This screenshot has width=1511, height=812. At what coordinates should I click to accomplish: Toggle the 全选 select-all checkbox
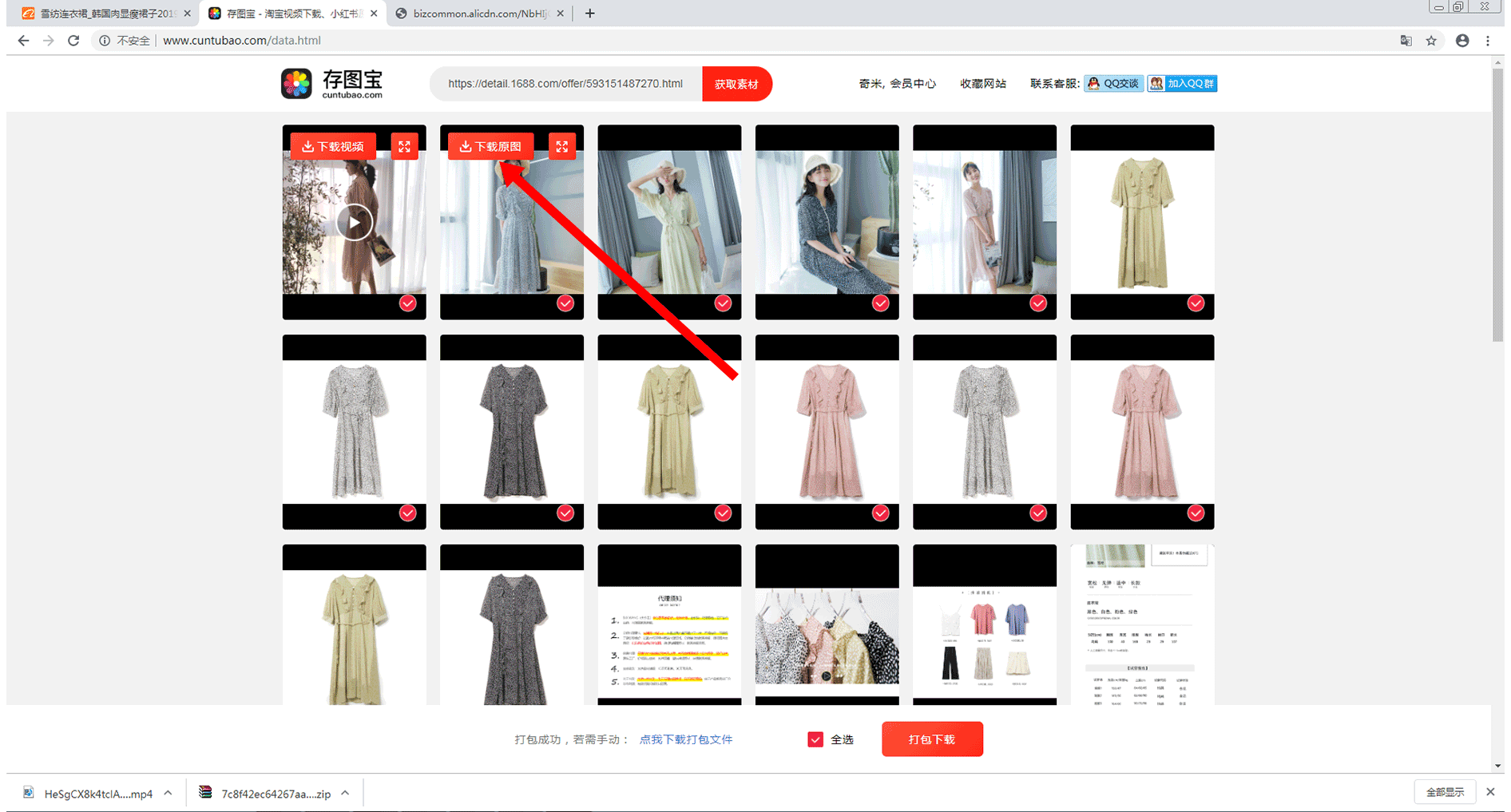point(815,739)
